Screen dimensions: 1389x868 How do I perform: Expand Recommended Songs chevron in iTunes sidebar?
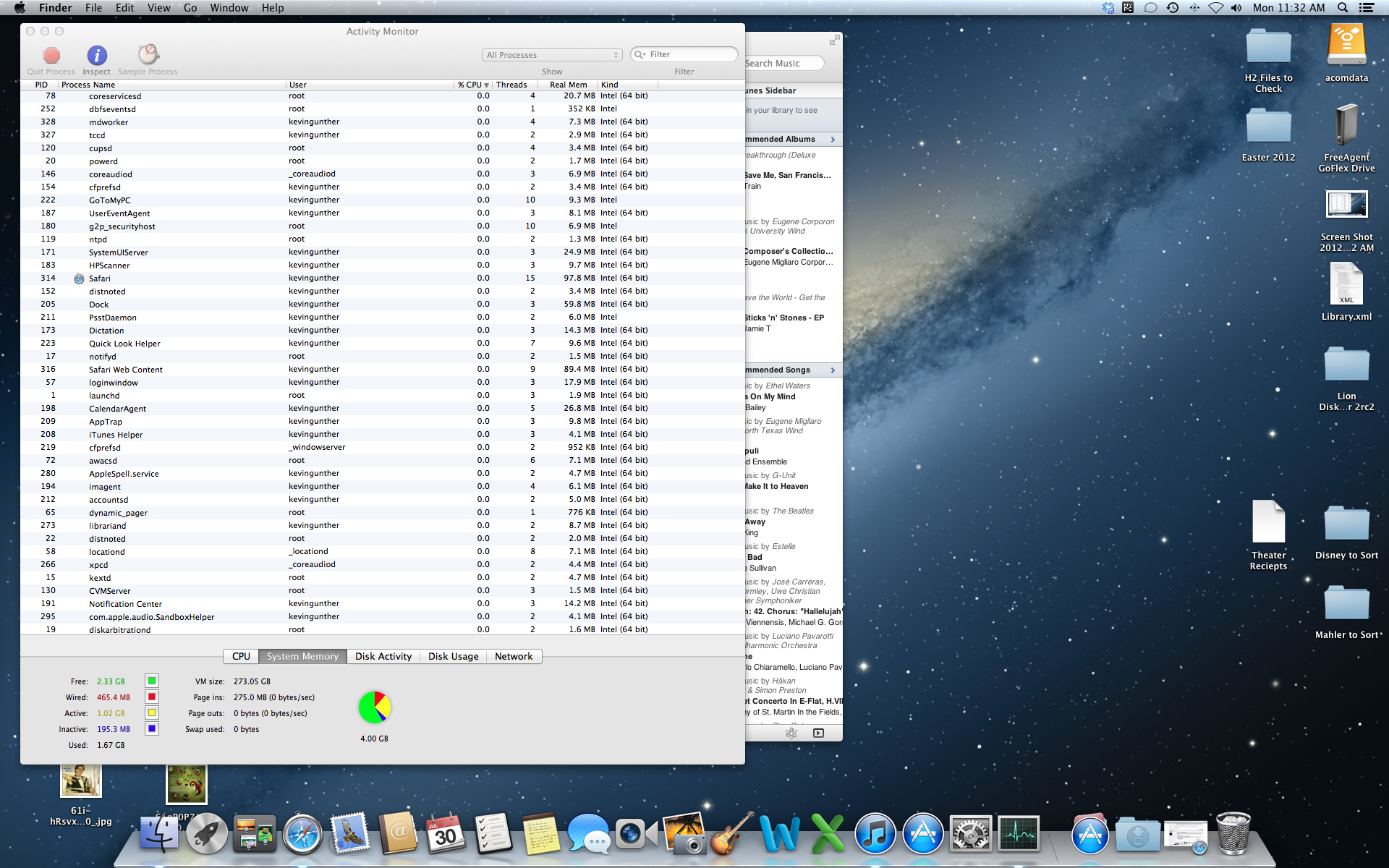pos(833,370)
